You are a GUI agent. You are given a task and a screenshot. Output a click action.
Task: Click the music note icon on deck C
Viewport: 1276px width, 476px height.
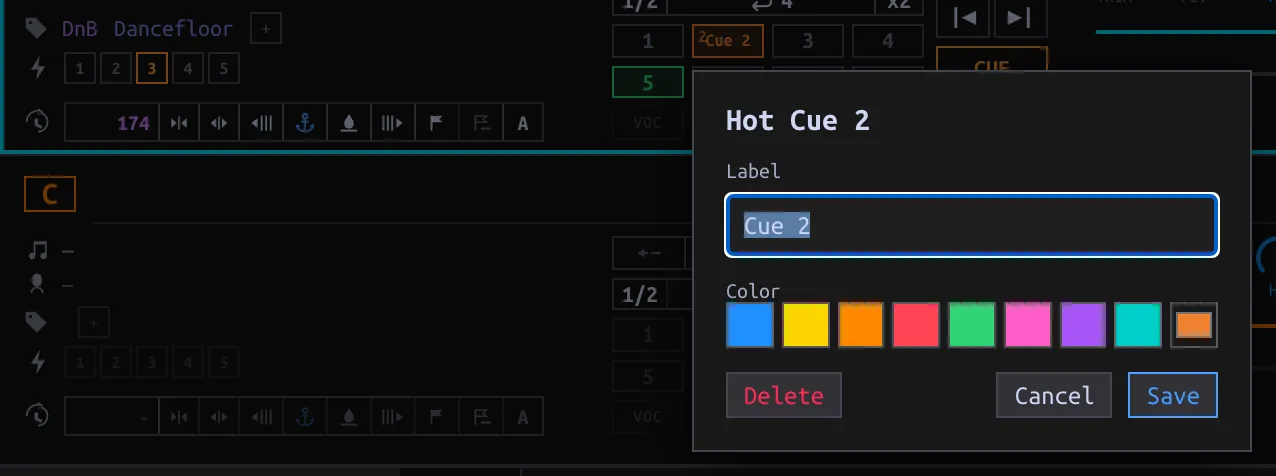point(38,251)
